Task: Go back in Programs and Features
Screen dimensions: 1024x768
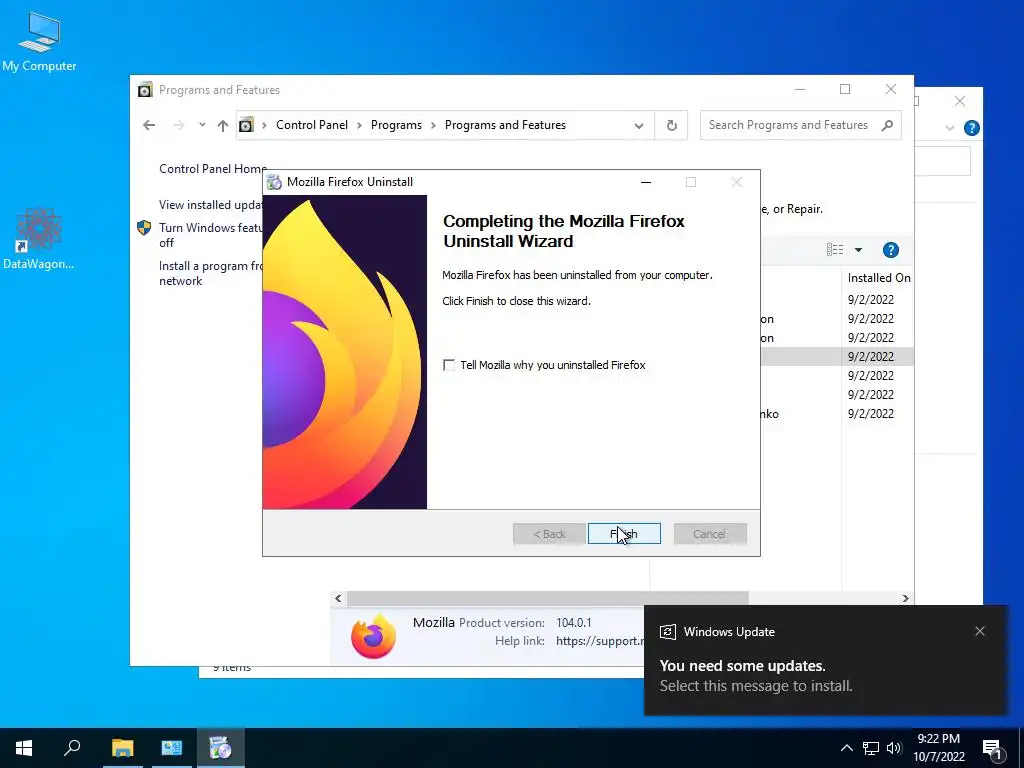Action: (149, 125)
